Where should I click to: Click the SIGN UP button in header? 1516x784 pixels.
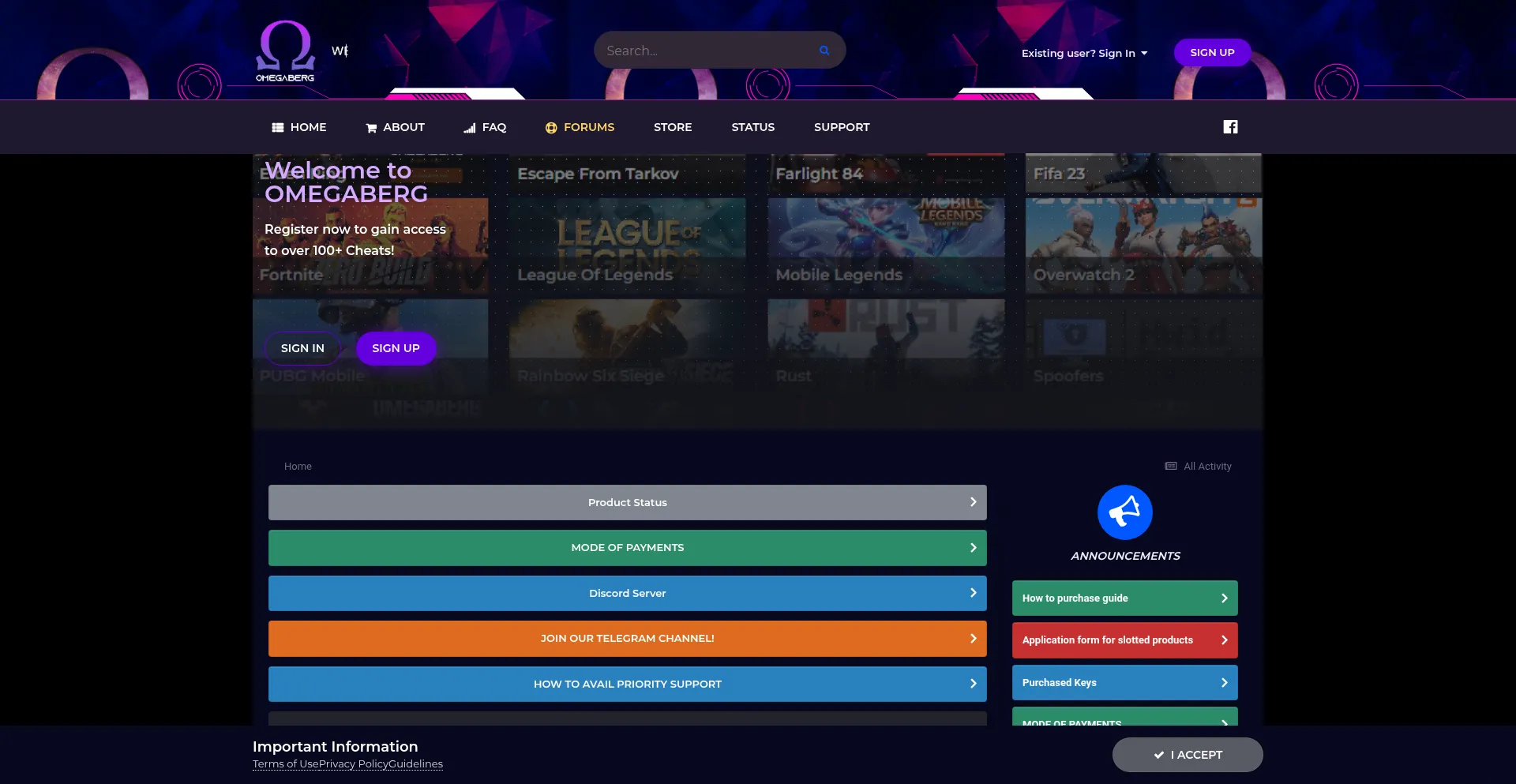tap(1212, 52)
